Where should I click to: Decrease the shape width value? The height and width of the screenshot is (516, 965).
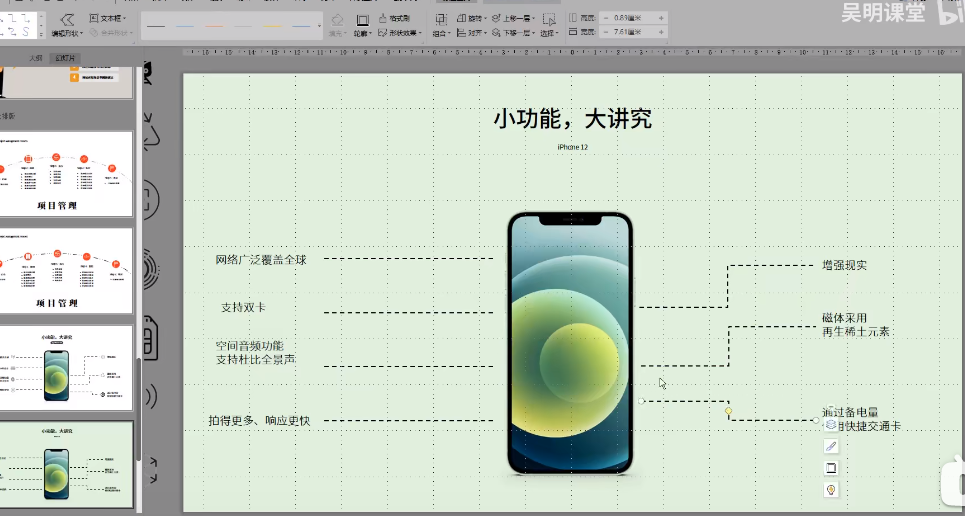[x=606, y=31]
